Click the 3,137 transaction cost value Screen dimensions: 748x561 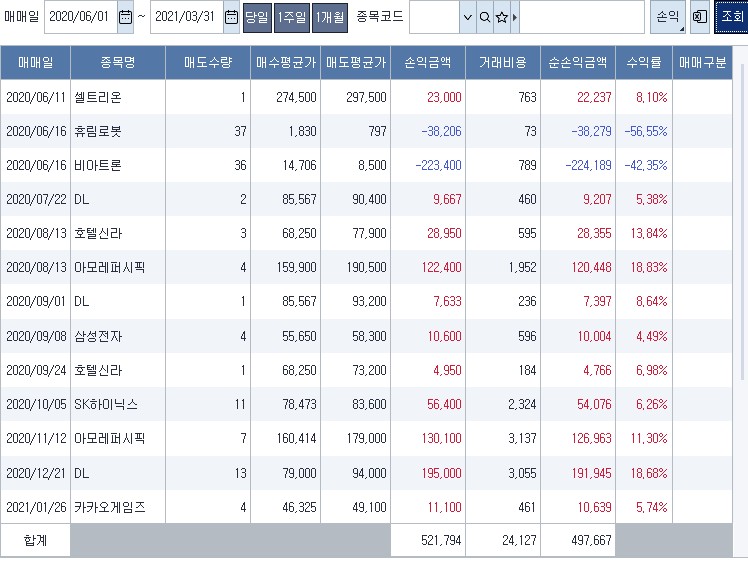(x=522, y=438)
